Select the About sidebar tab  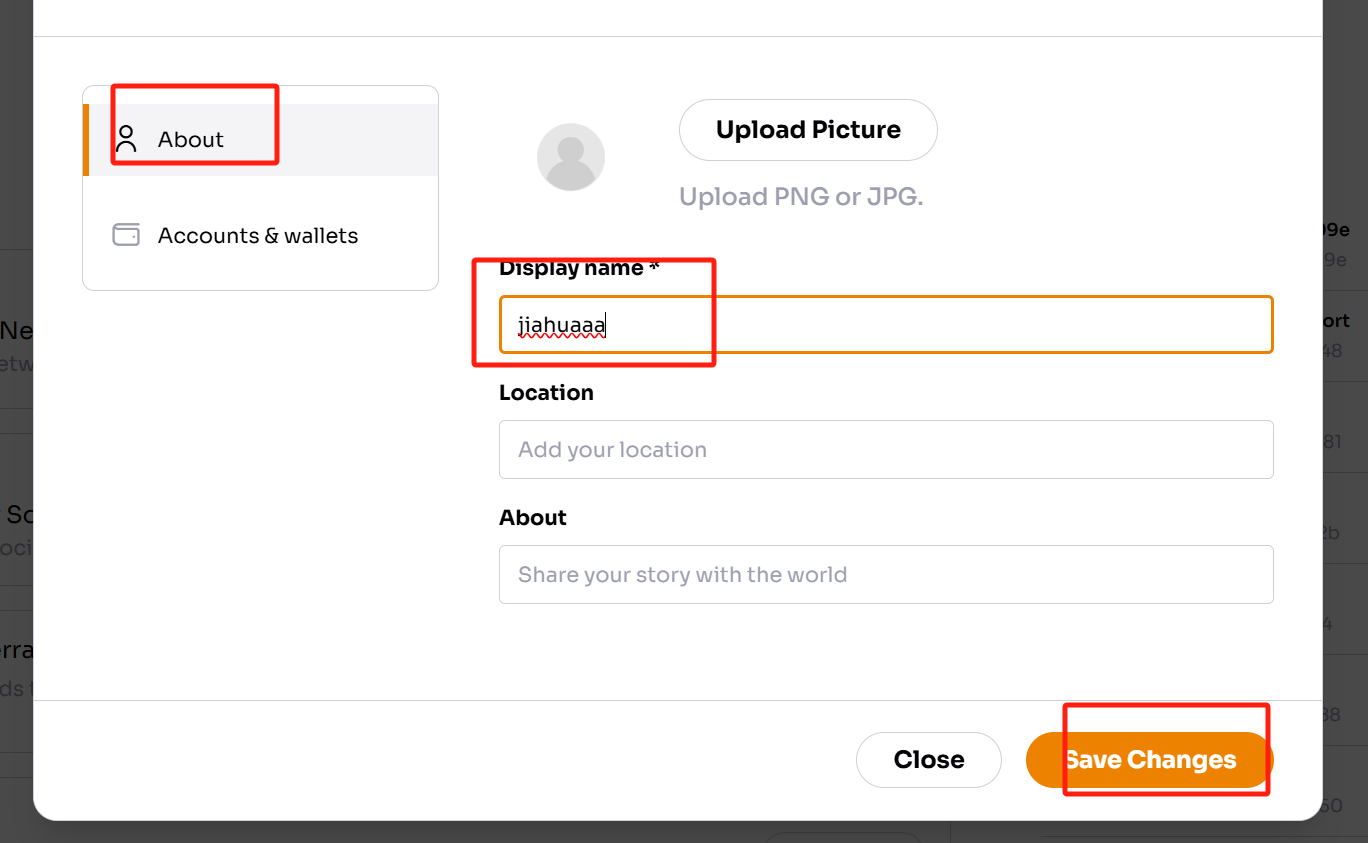click(x=261, y=140)
